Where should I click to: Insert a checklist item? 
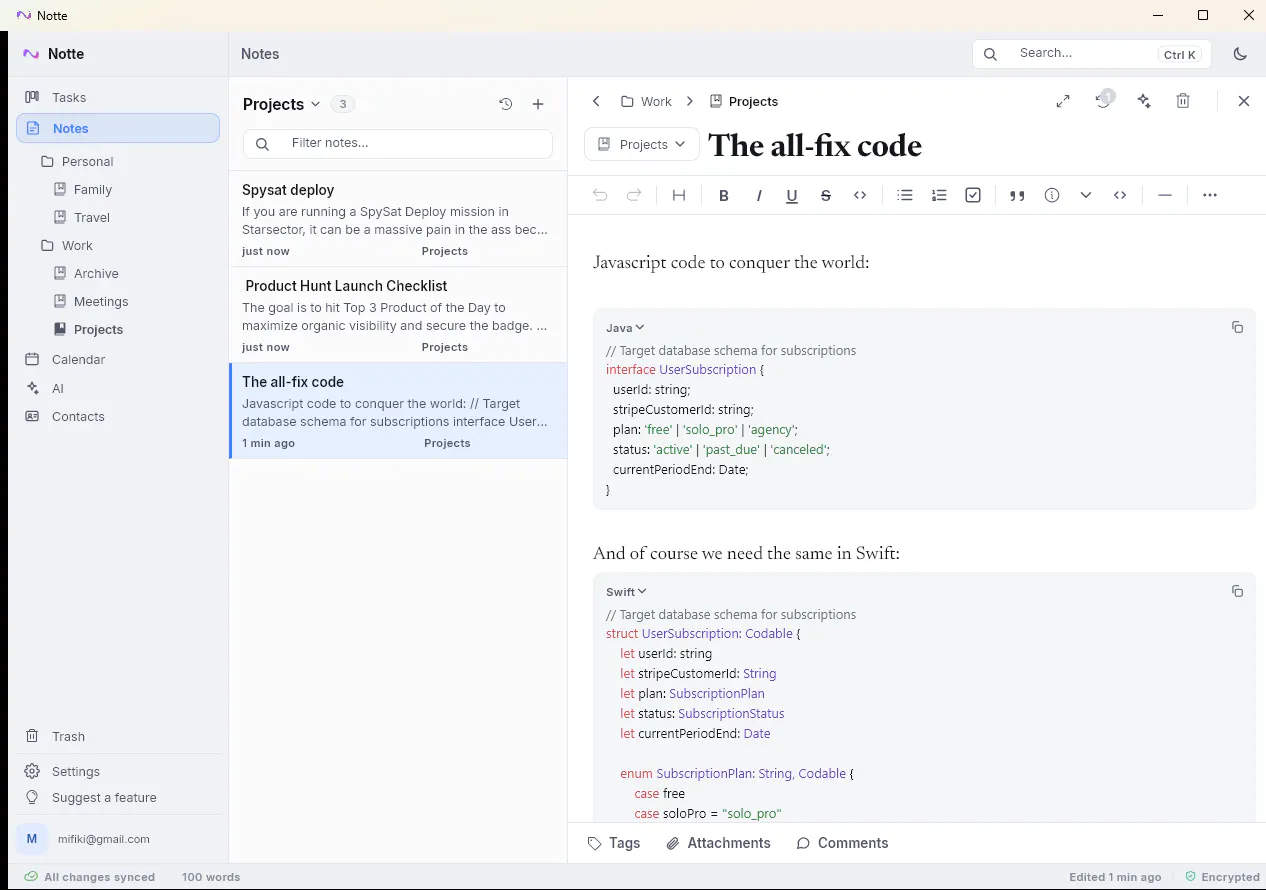point(973,195)
